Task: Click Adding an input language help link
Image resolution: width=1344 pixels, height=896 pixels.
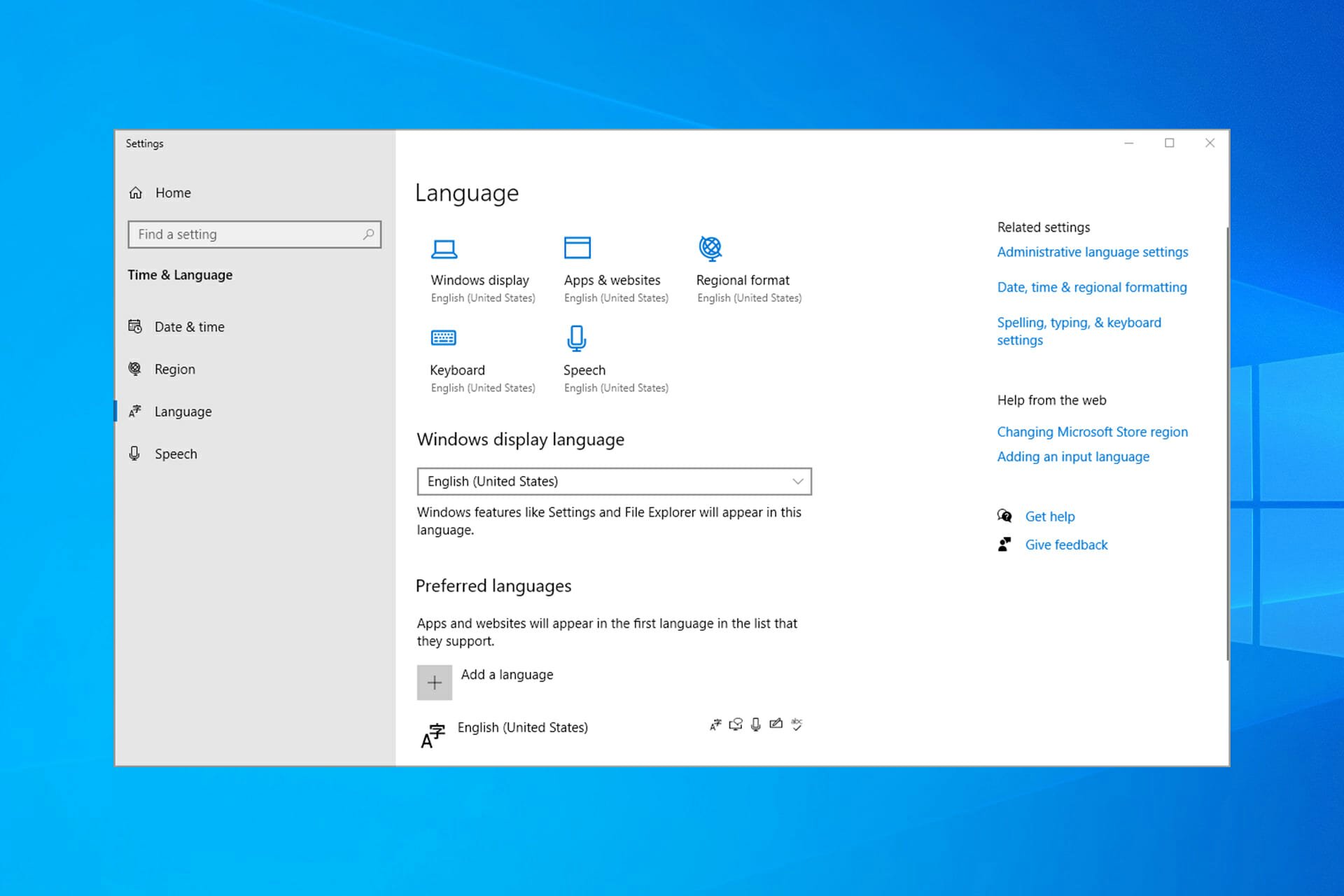Action: pyautogui.click(x=1073, y=456)
